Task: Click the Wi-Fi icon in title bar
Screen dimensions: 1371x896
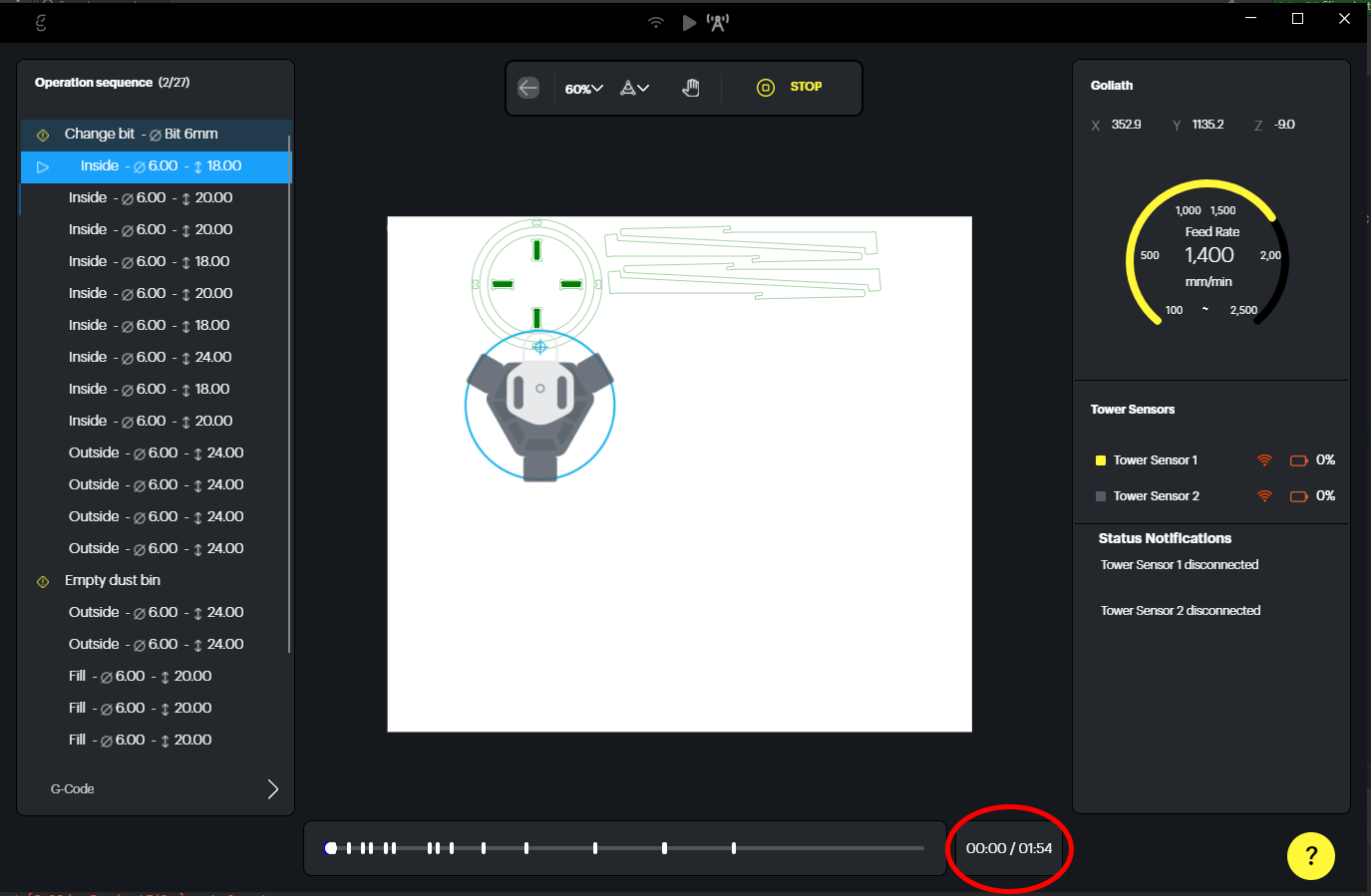Action: [x=655, y=22]
